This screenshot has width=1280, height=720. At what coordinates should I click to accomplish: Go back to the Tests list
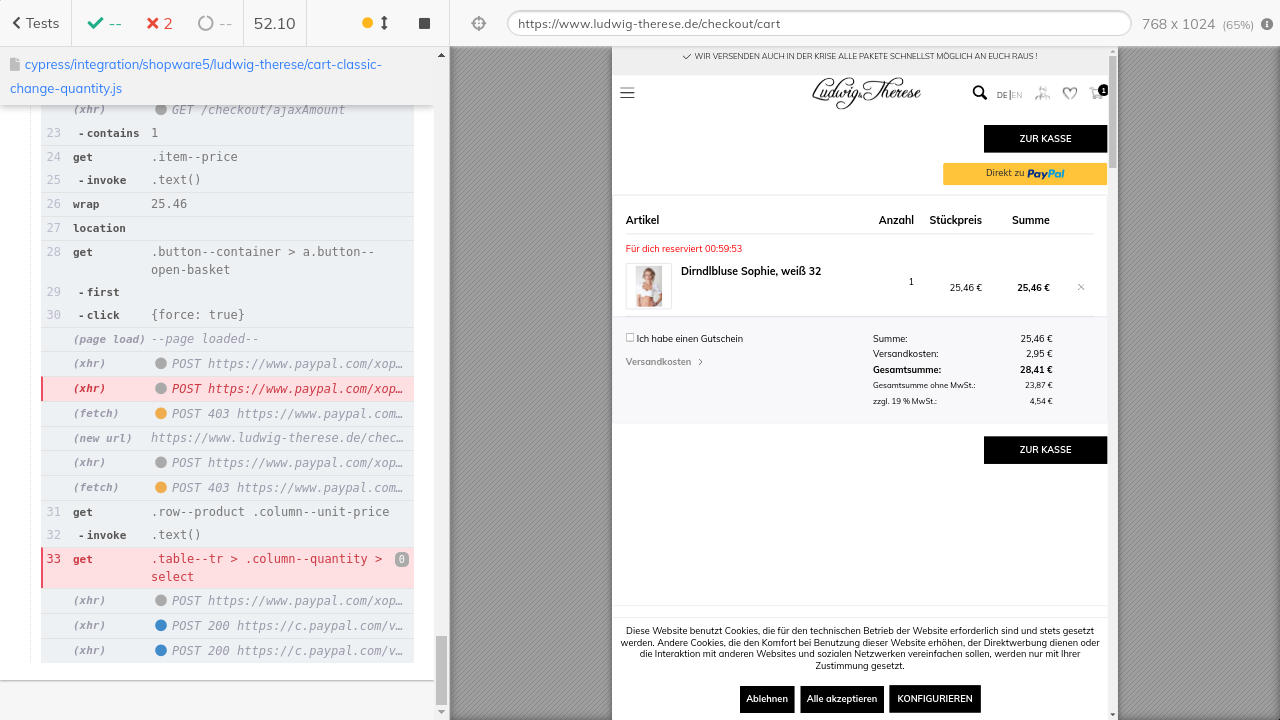click(x=35, y=23)
